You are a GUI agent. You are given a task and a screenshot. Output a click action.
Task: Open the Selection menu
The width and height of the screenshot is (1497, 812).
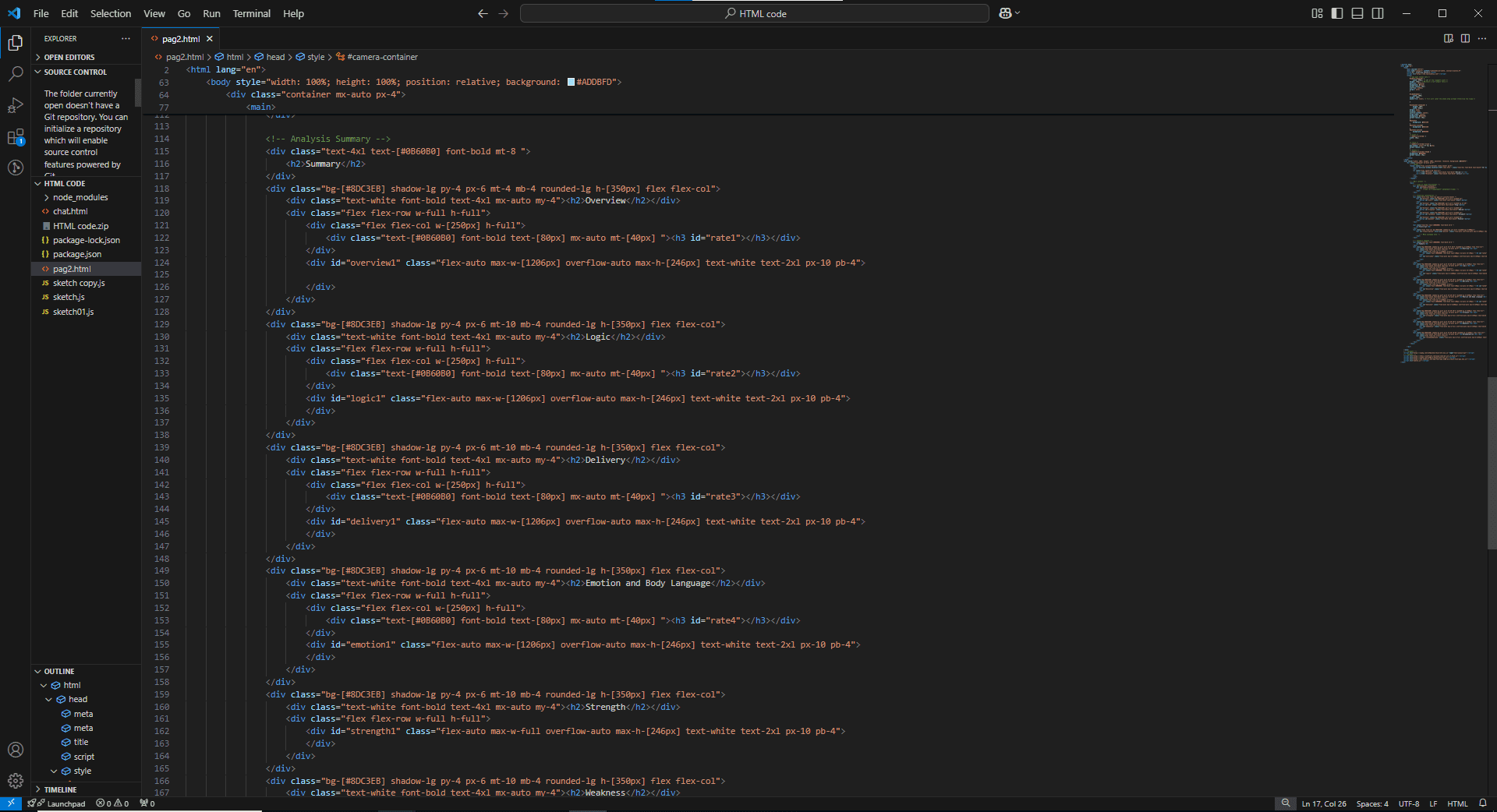click(111, 13)
